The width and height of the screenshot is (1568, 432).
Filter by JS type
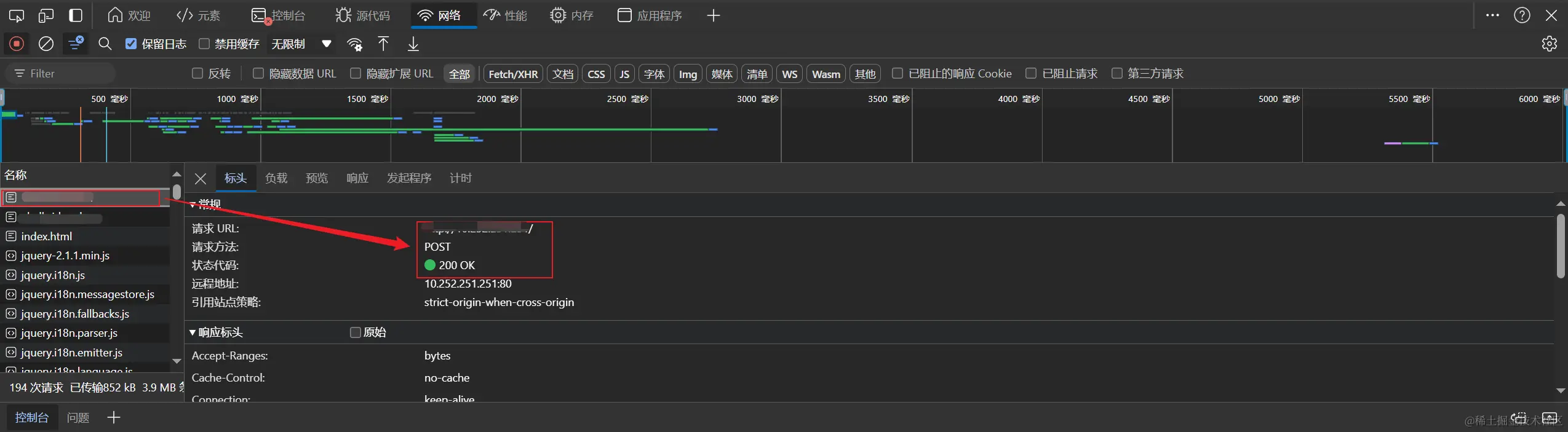click(x=624, y=74)
